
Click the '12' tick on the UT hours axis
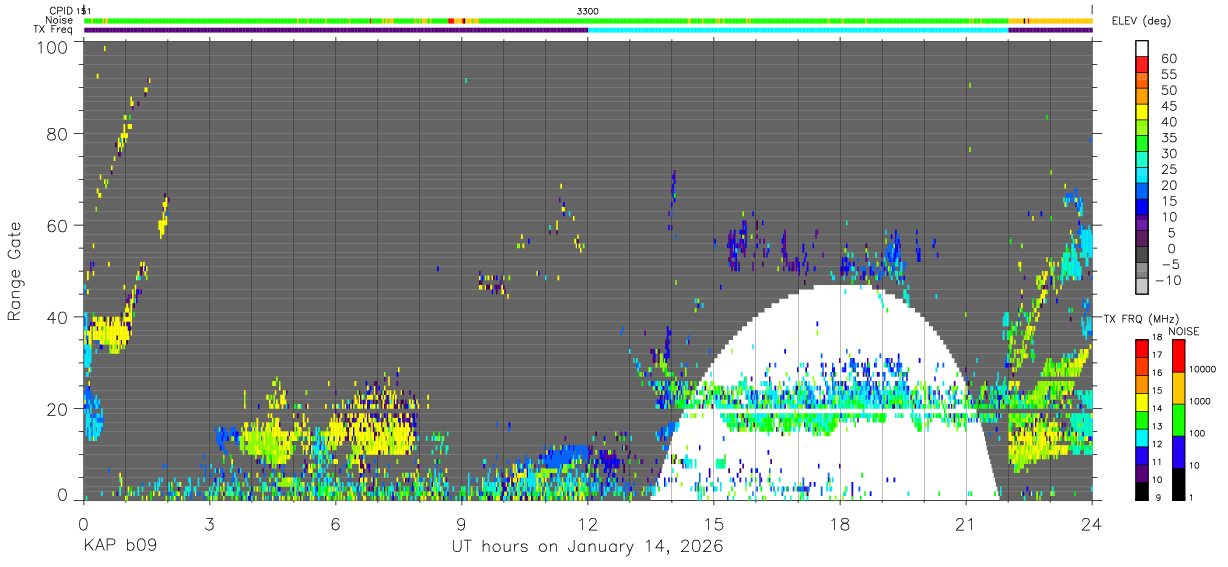tap(588, 523)
